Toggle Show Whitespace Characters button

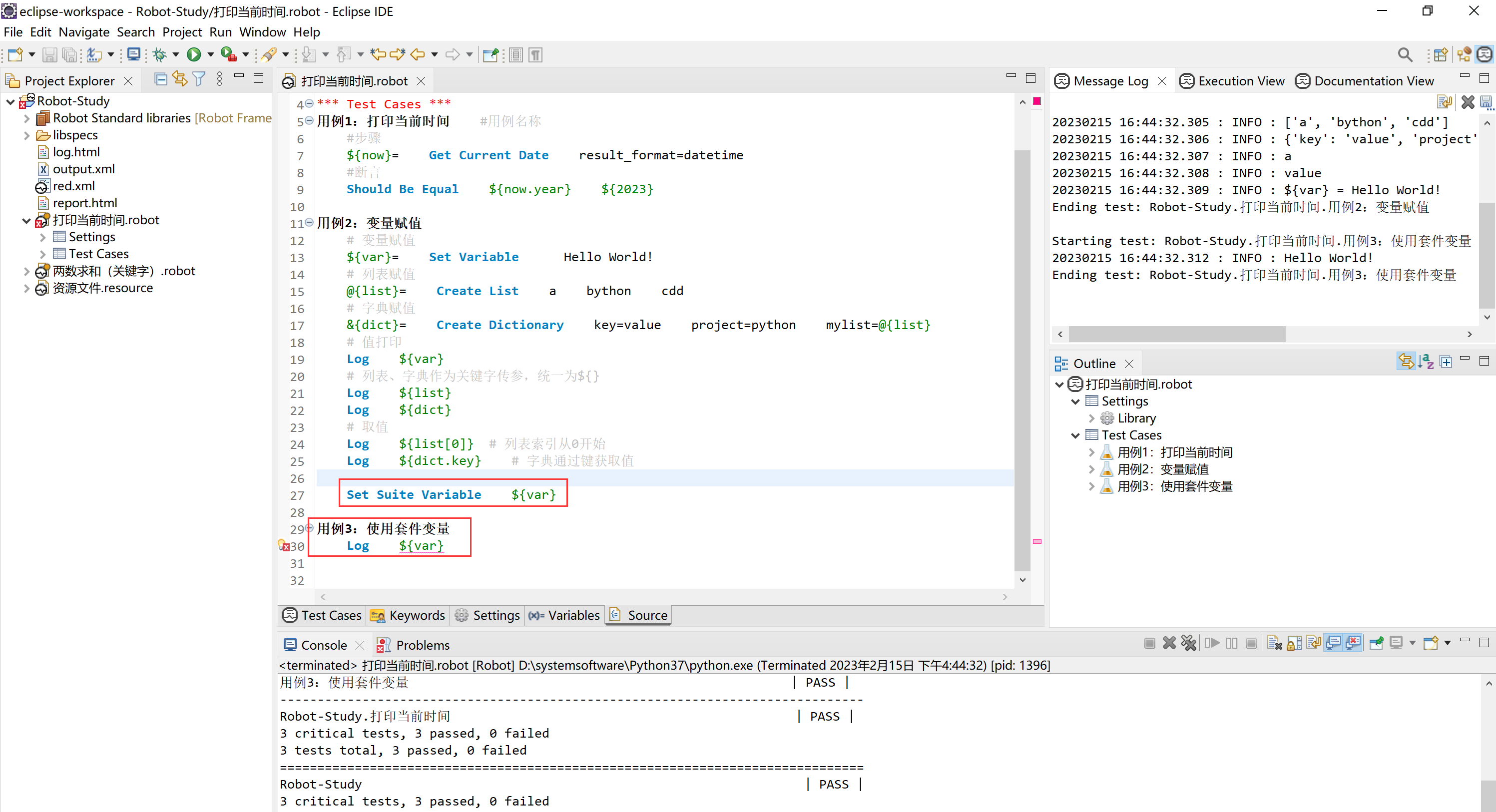point(535,54)
